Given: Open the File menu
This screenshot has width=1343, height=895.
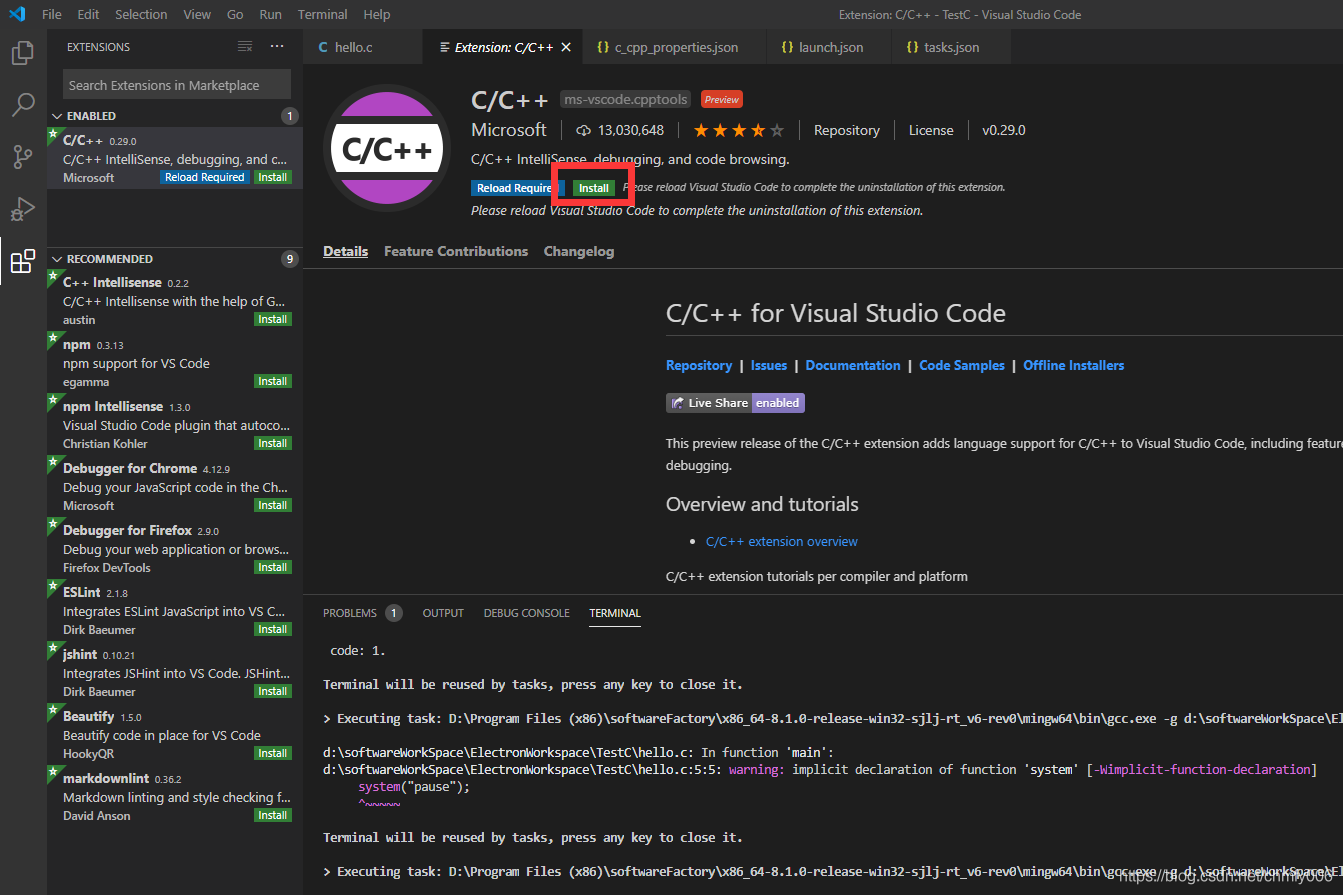Looking at the screenshot, I should 52,14.
